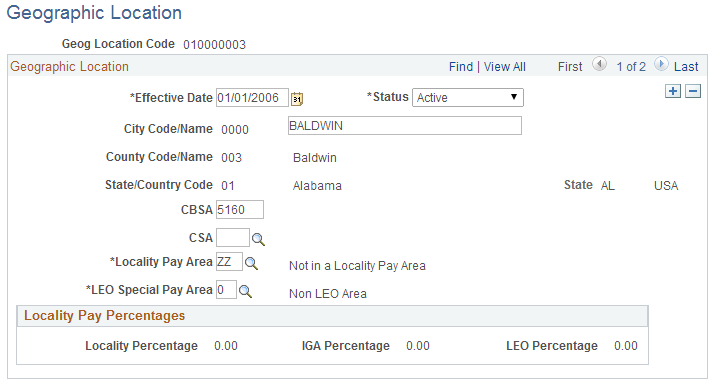Click the LEO Special Pay Area field

tap(226, 290)
